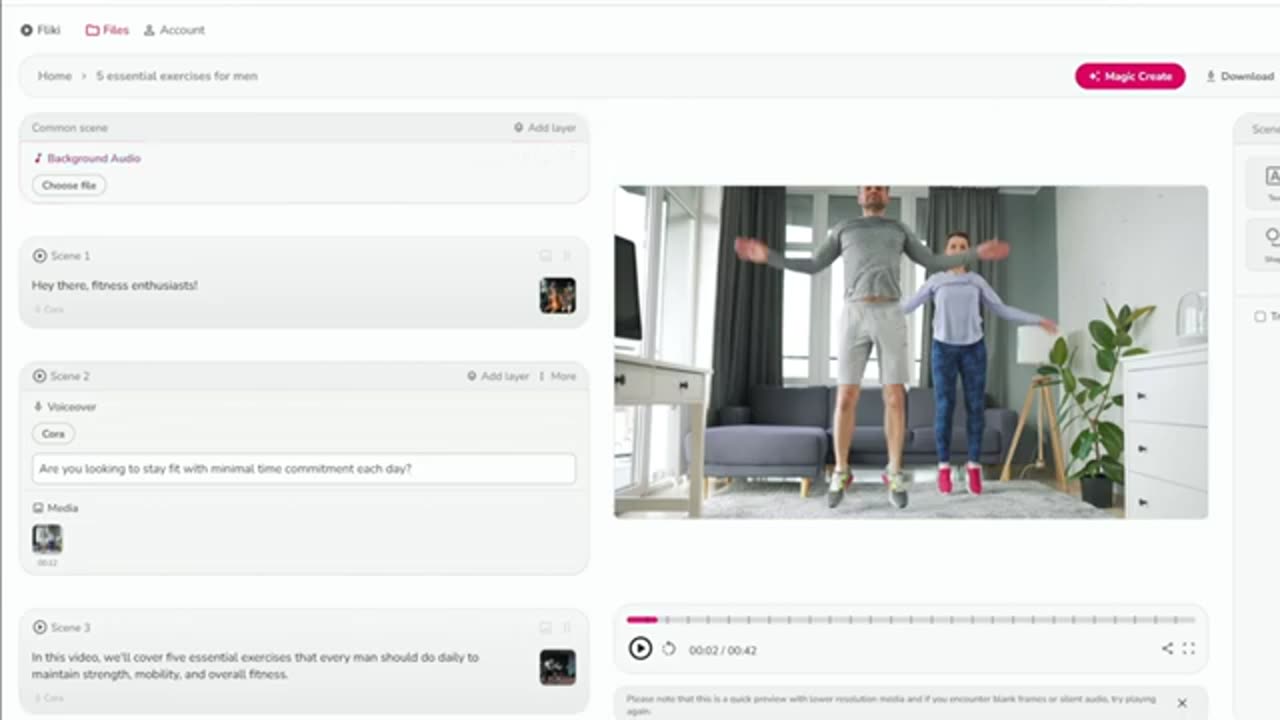Open the Account tab
This screenshot has width=1280, height=720.
click(x=174, y=30)
